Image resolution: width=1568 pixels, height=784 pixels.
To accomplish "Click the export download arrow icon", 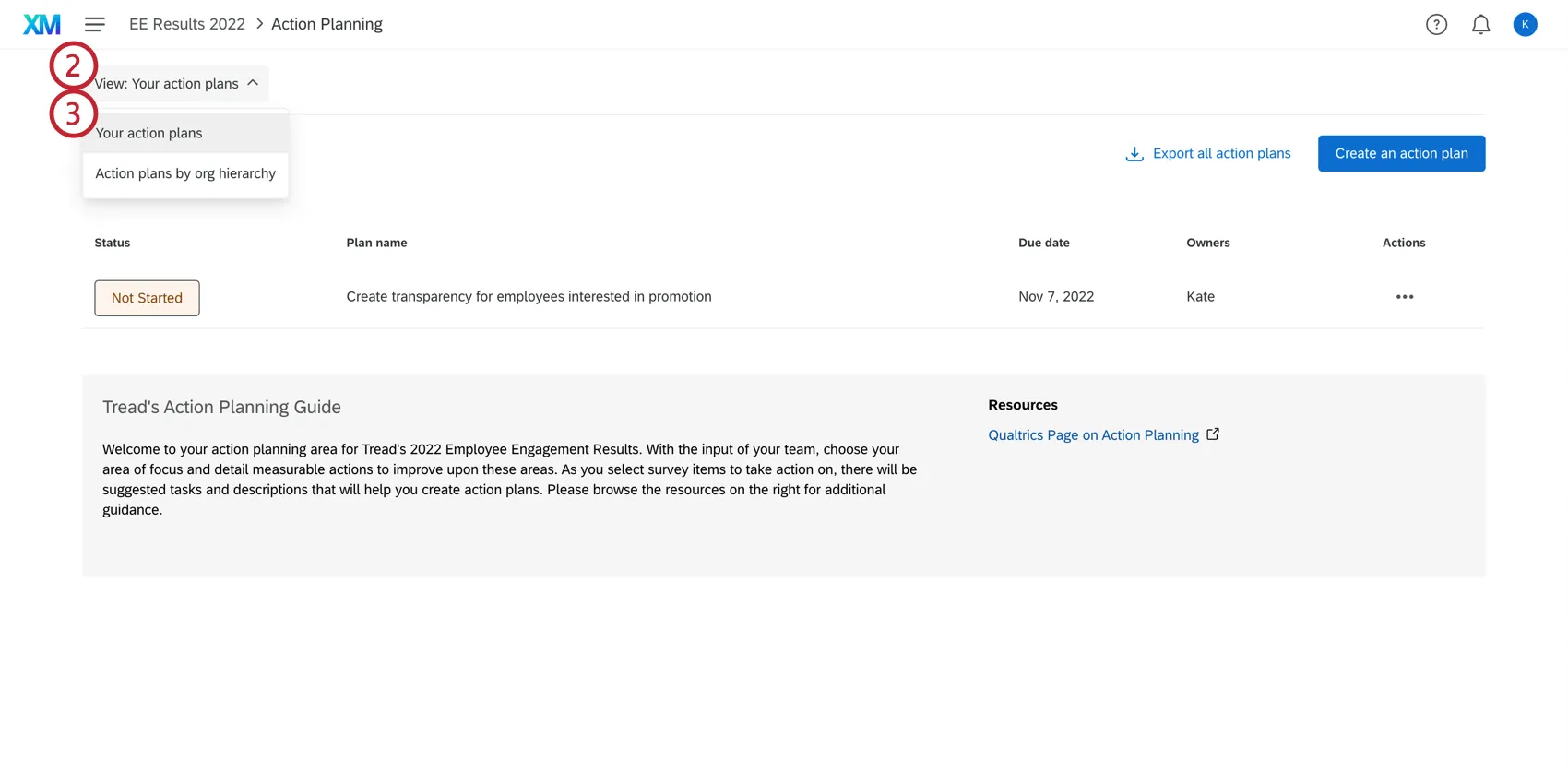I will pyautogui.click(x=1134, y=154).
